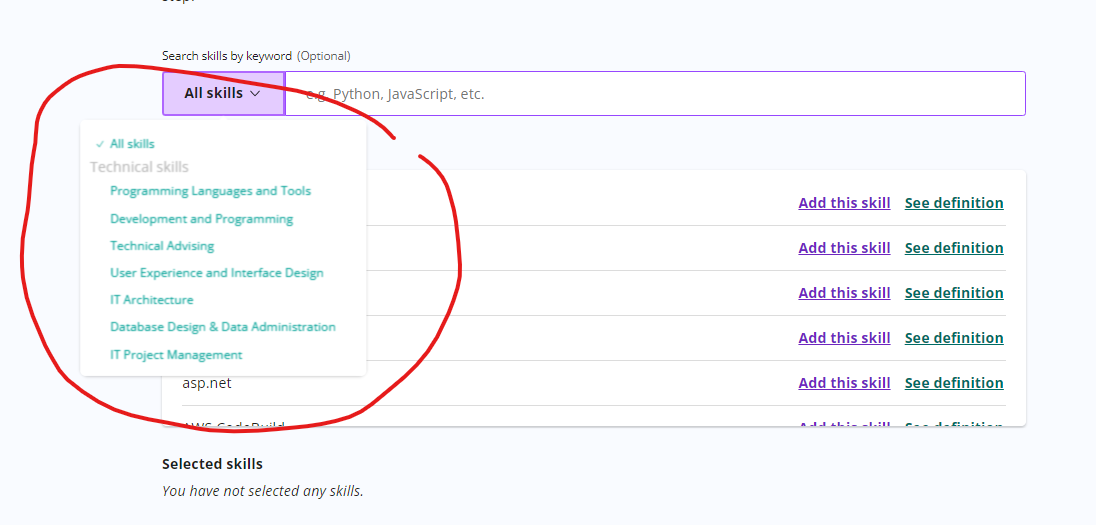1096x525 pixels.
Task: Click the Selected skills heading
Action: click(212, 464)
